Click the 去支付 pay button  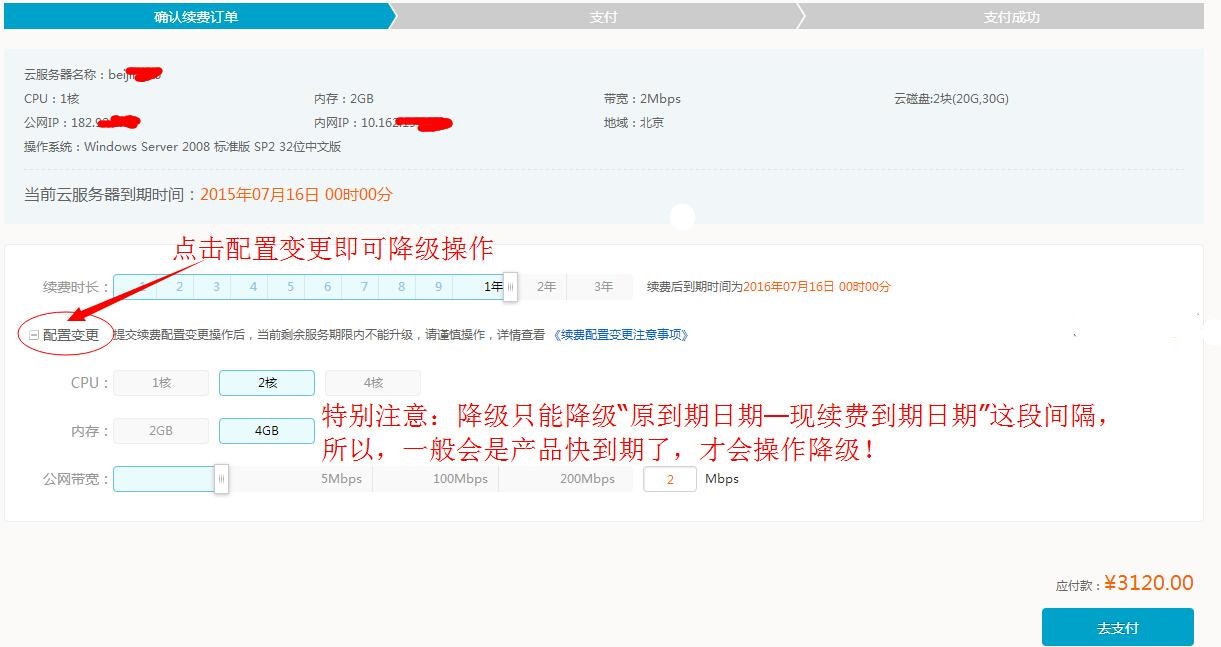pyautogui.click(x=1117, y=628)
